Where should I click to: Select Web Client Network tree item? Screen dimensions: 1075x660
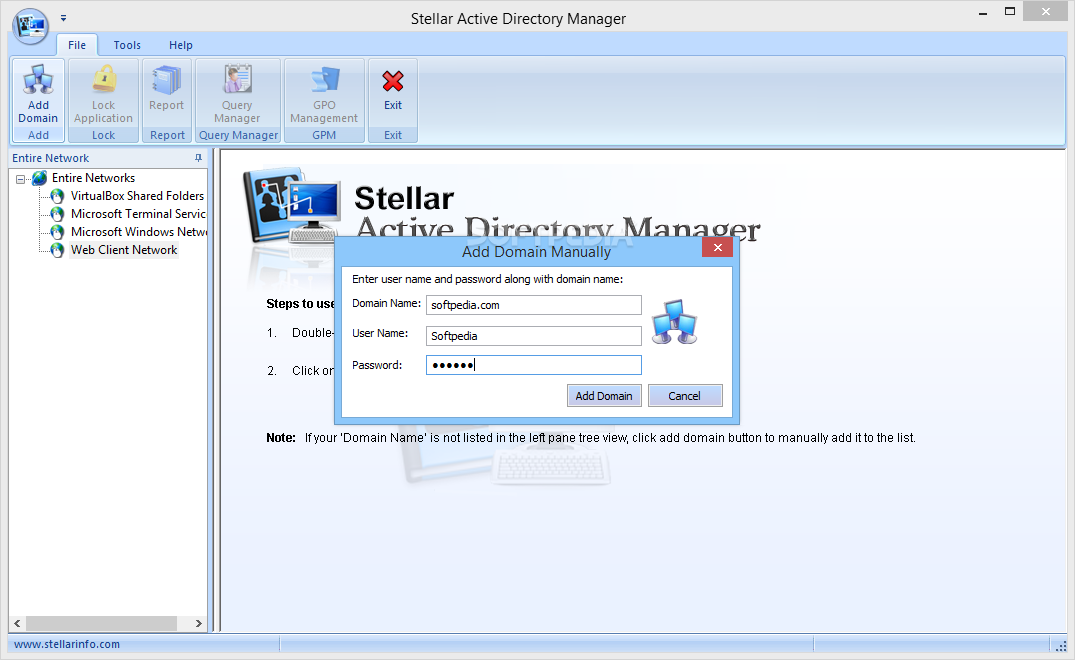[124, 250]
